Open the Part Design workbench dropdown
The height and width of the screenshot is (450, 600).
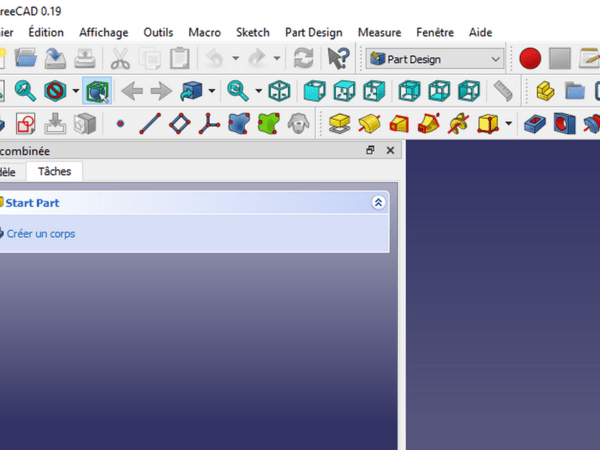pos(435,59)
